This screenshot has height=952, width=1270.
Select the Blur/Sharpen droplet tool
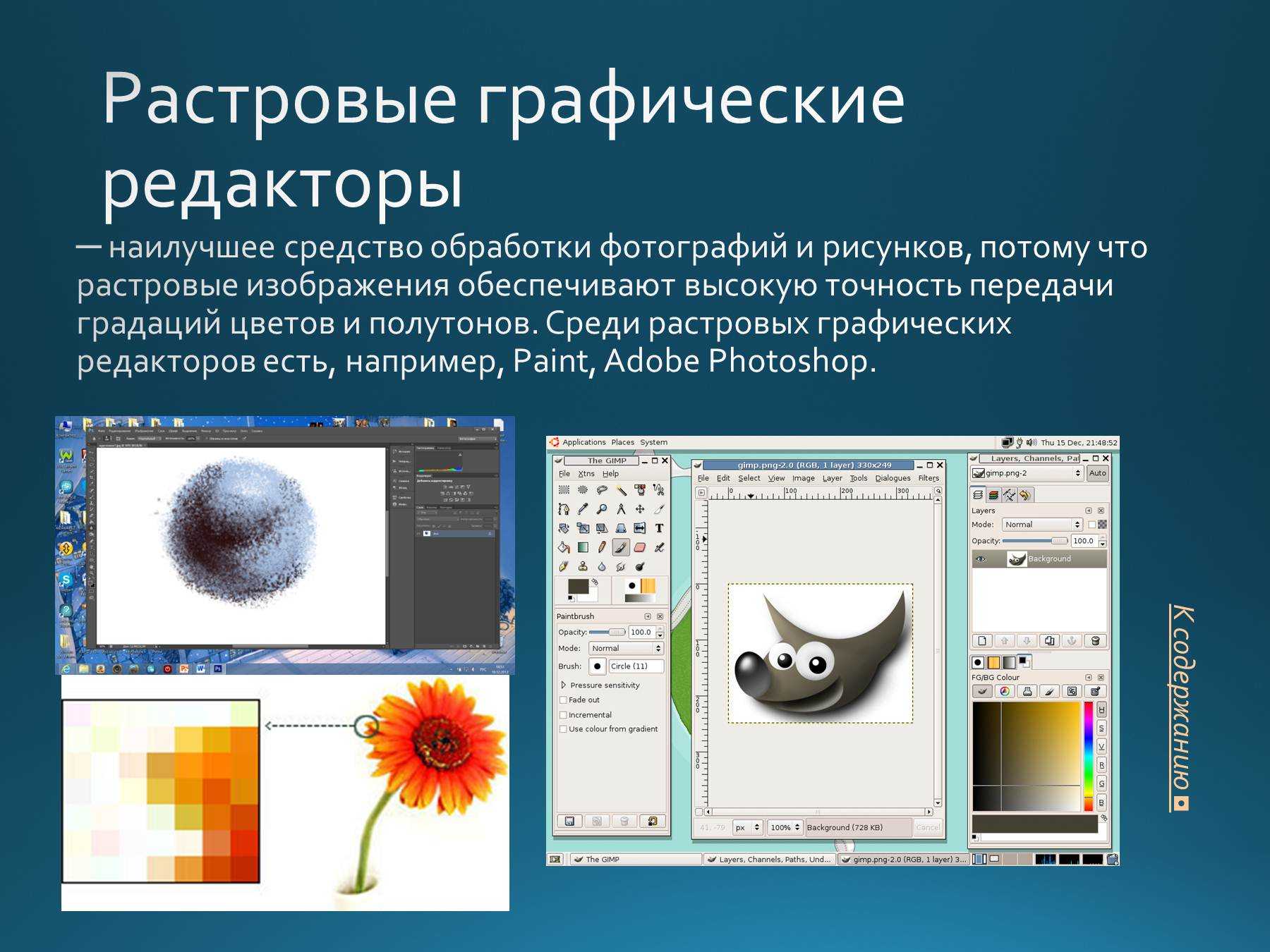coord(602,566)
